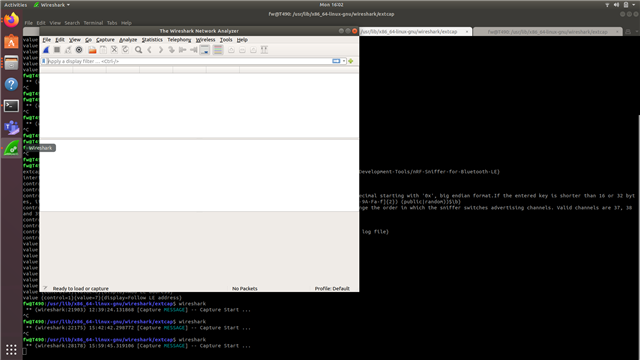Stop the running capture
This screenshot has height=360, width=640.
pos(57,50)
